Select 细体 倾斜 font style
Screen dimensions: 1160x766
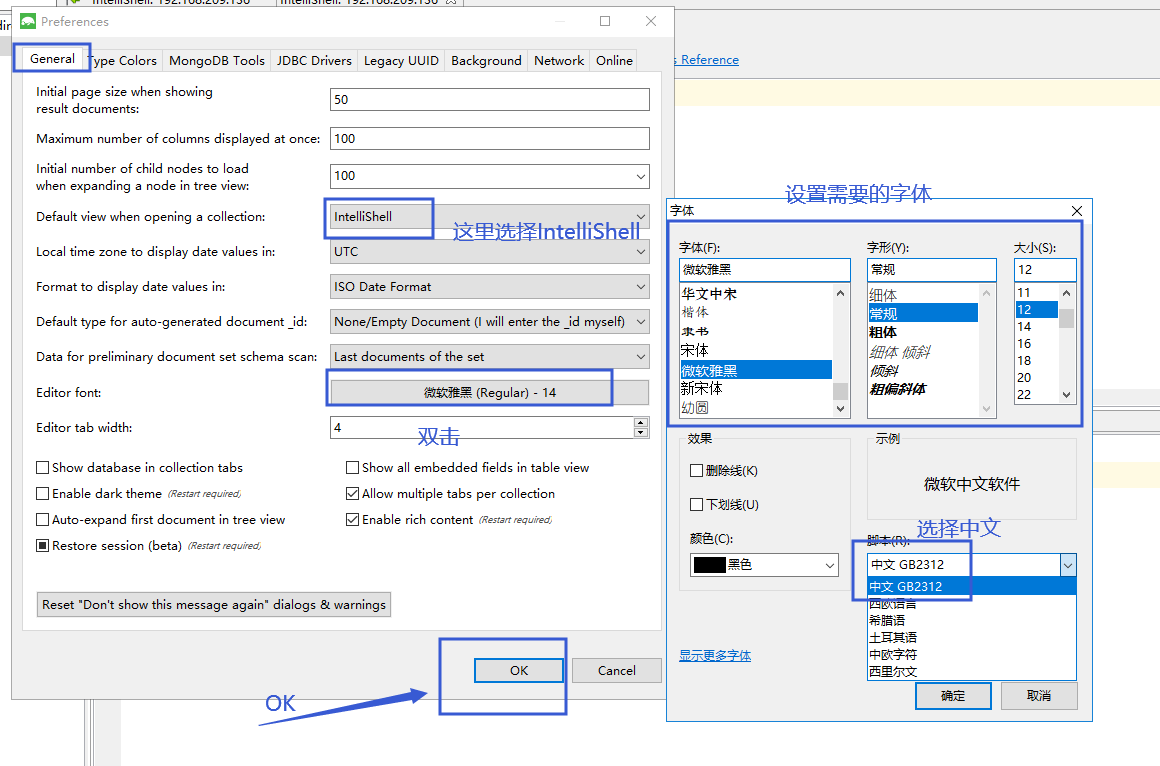(x=900, y=352)
